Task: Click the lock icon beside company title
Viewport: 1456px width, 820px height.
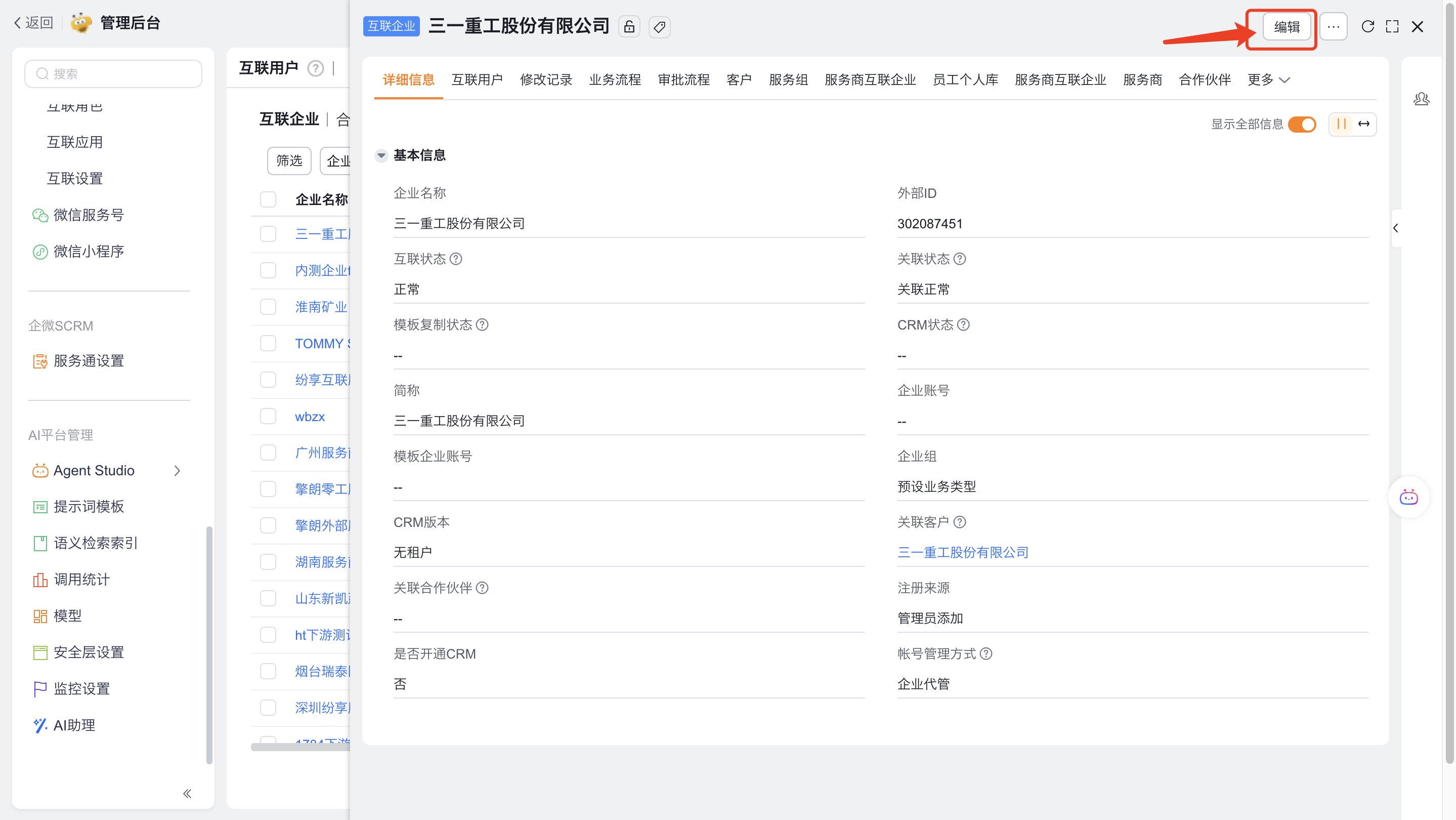Action: point(629,27)
